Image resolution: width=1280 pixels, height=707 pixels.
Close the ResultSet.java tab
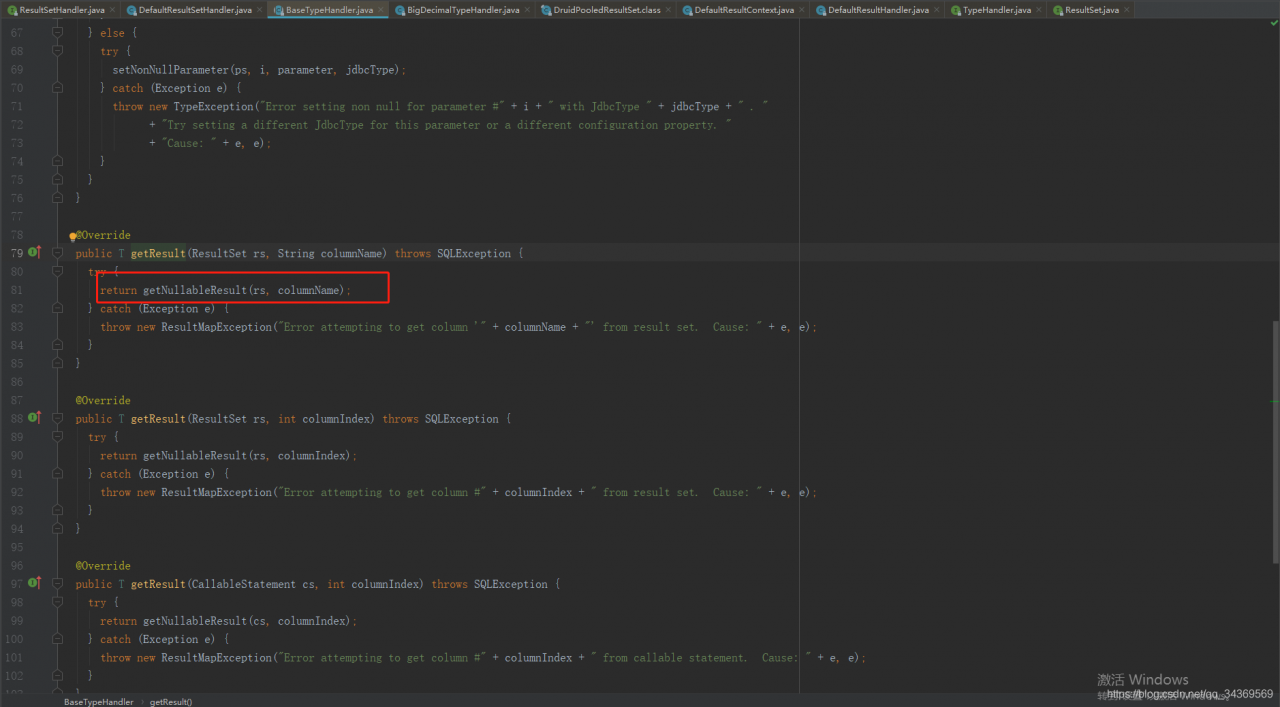pyautogui.click(x=1127, y=9)
